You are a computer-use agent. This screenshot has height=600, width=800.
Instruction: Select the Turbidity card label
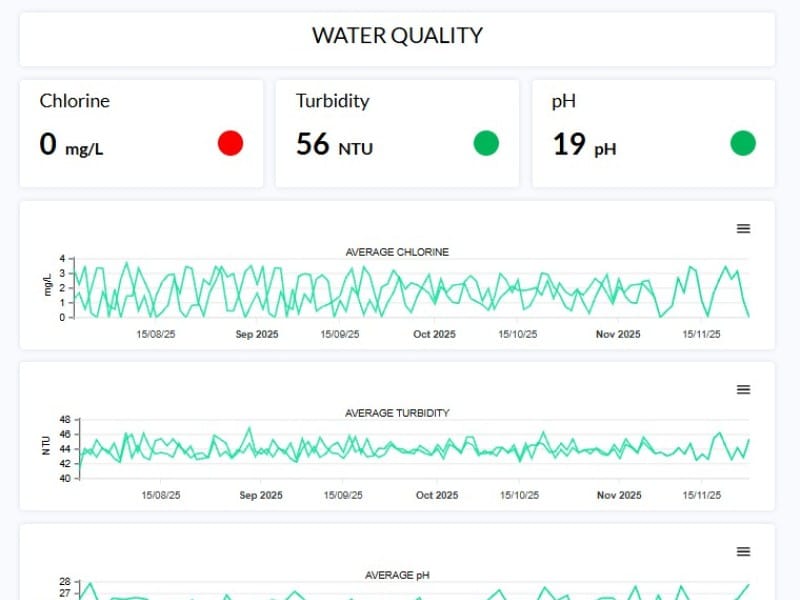coord(332,101)
